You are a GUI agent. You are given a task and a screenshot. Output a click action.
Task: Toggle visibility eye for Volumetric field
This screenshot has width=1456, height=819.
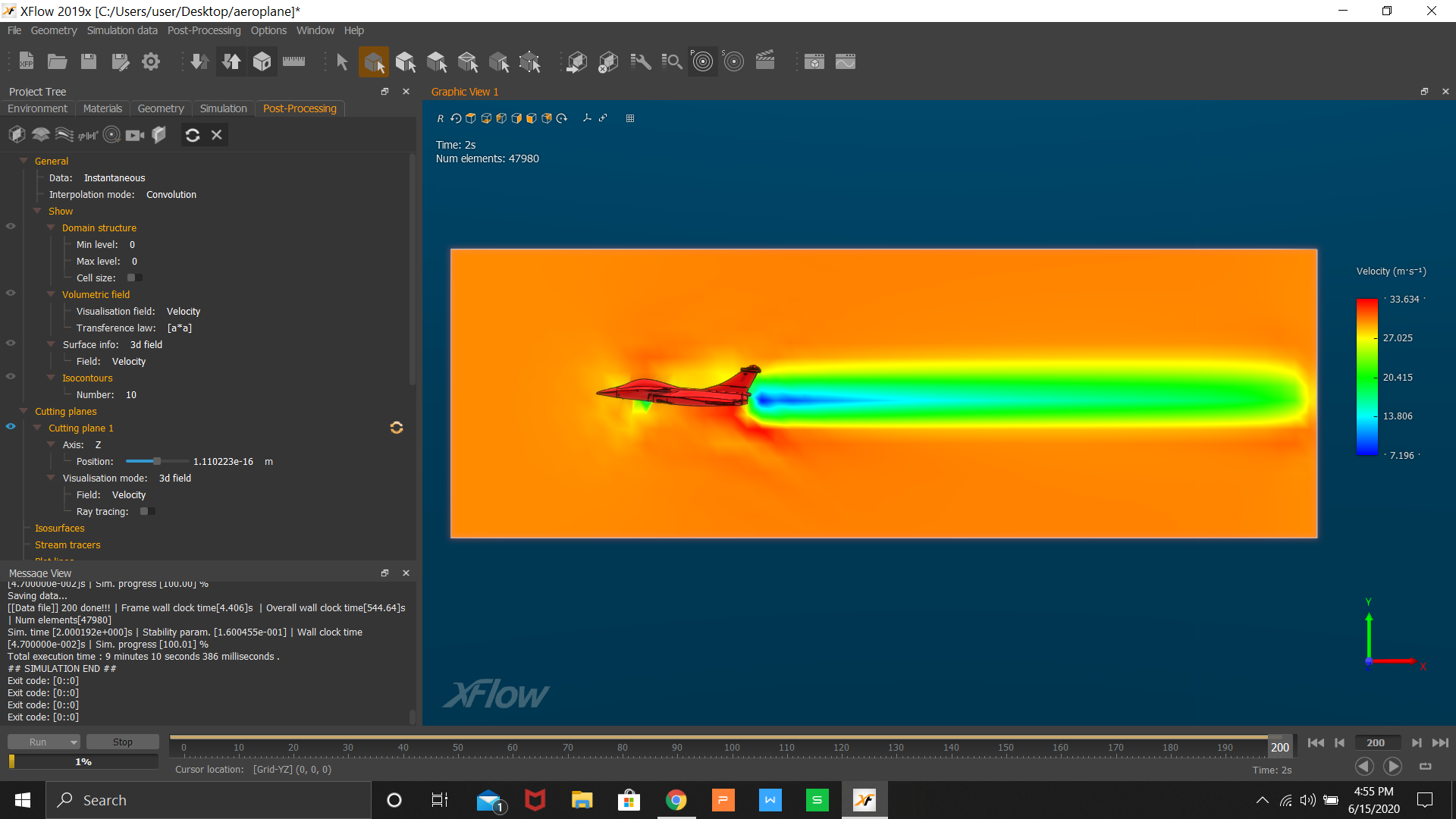pyautogui.click(x=11, y=293)
